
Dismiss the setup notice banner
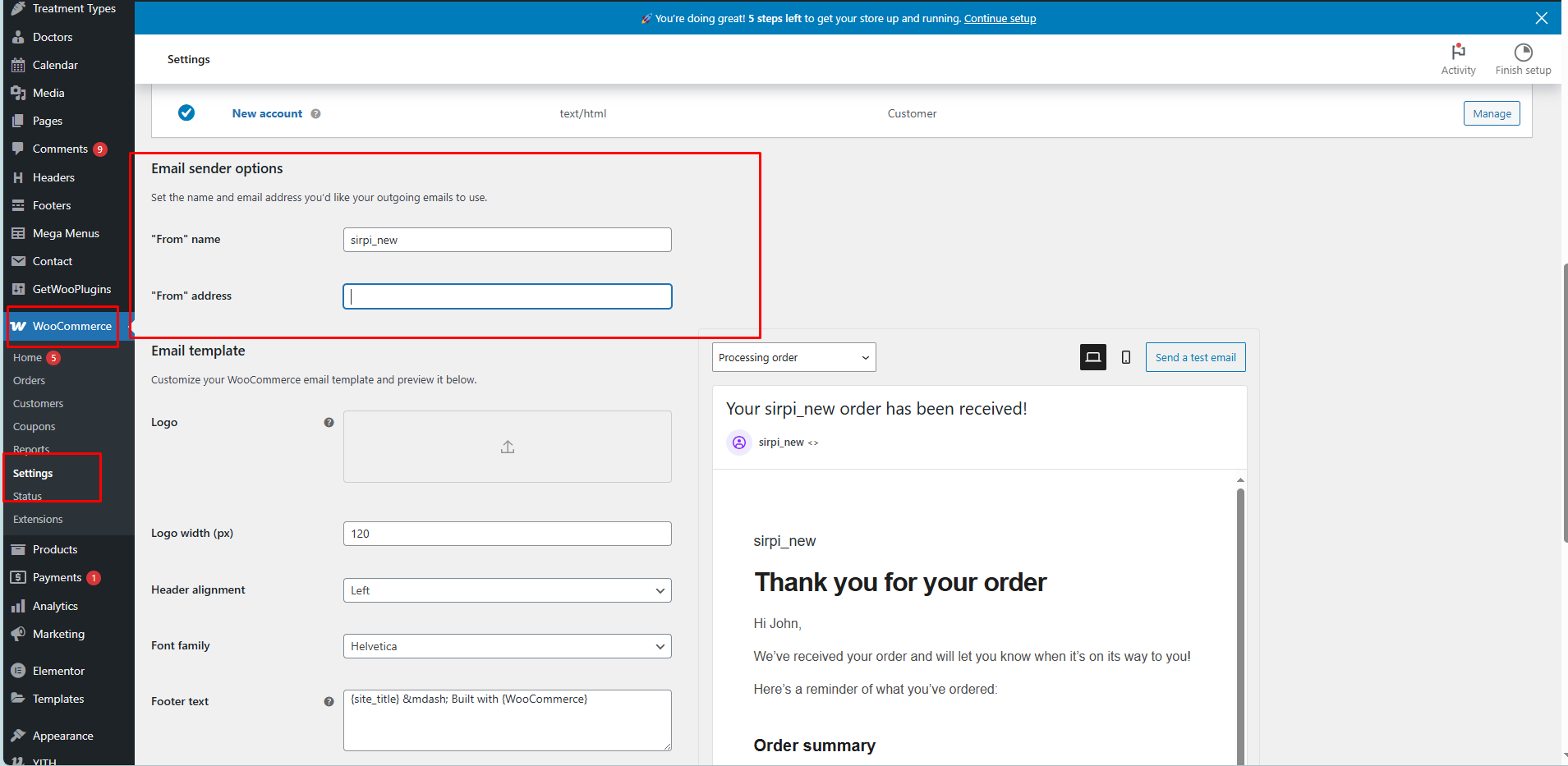(x=1542, y=18)
